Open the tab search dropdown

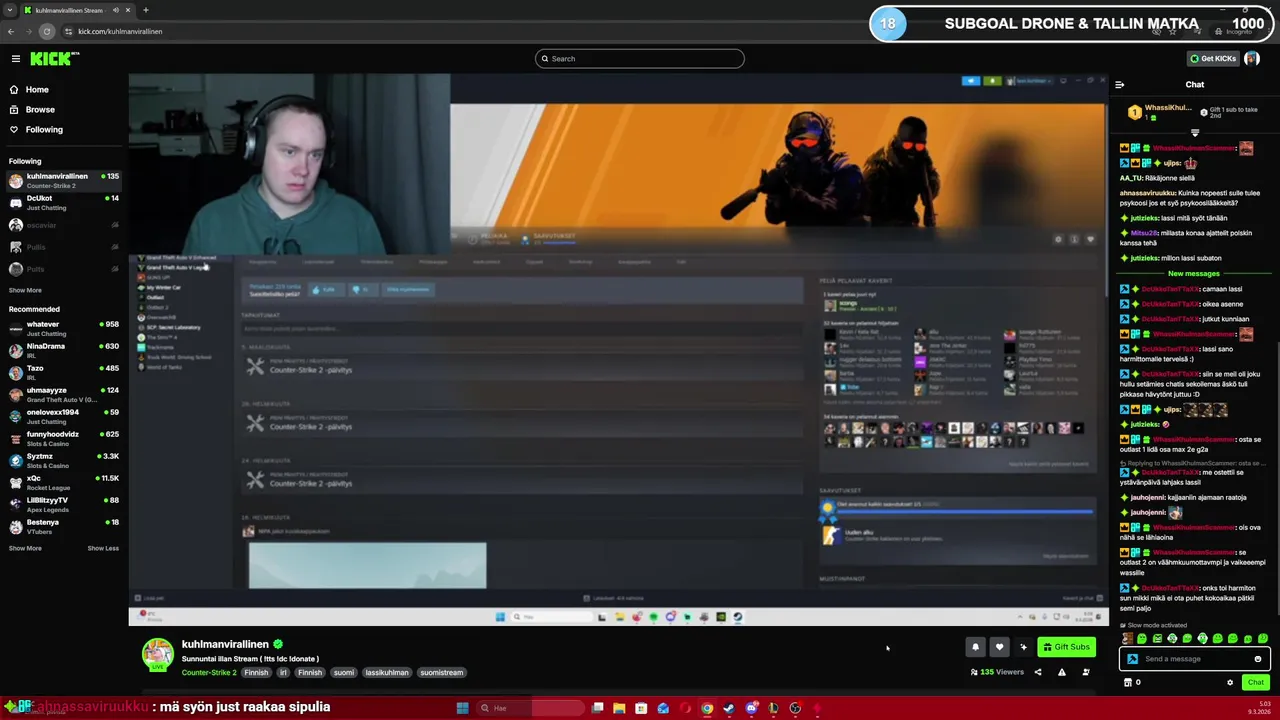(x=10, y=10)
